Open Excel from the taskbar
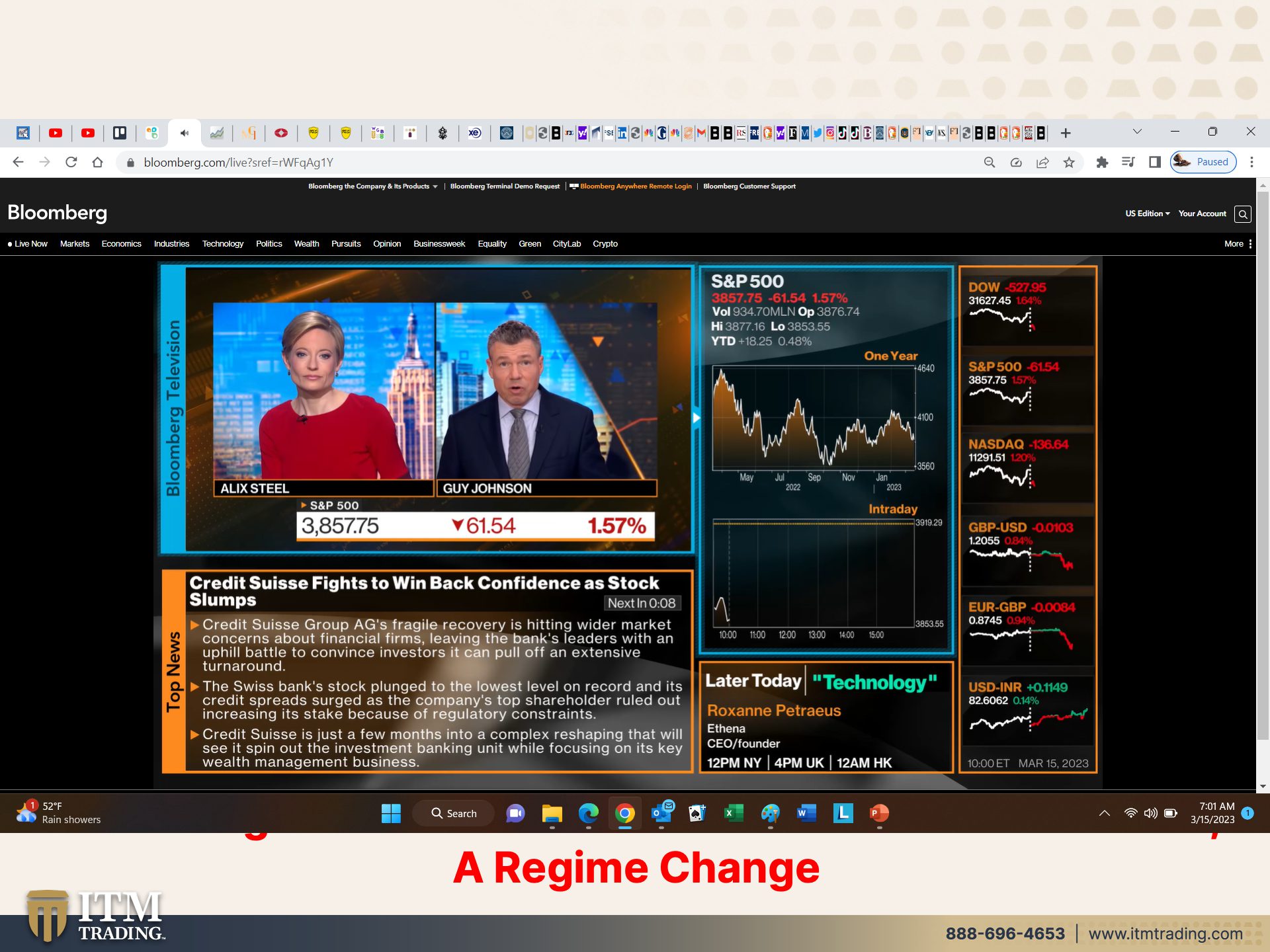This screenshot has width=1270, height=952. (734, 813)
